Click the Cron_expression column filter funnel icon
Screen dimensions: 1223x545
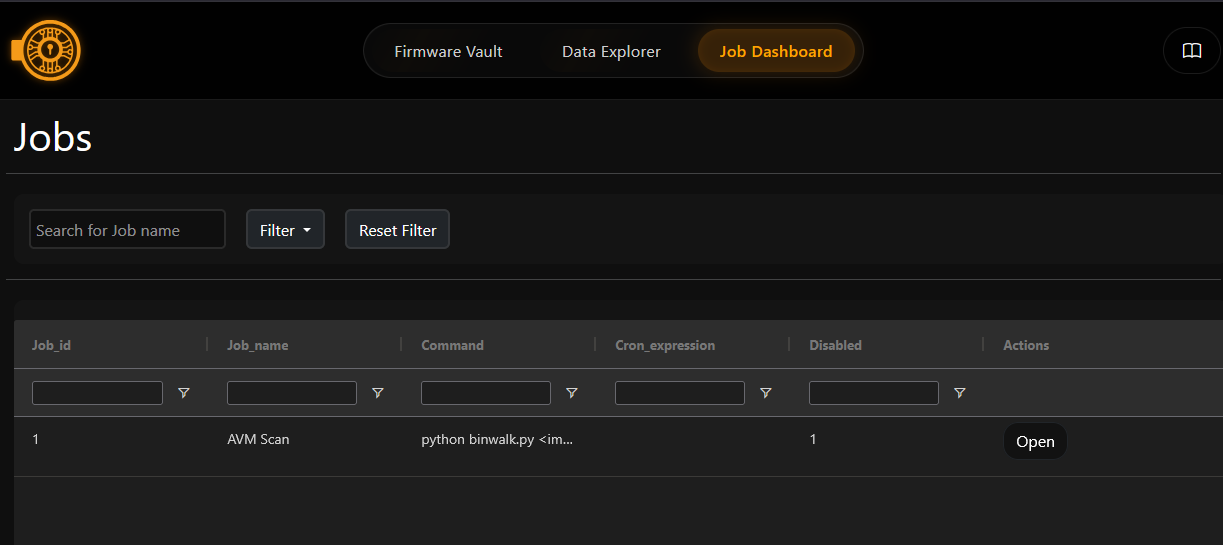pos(765,393)
